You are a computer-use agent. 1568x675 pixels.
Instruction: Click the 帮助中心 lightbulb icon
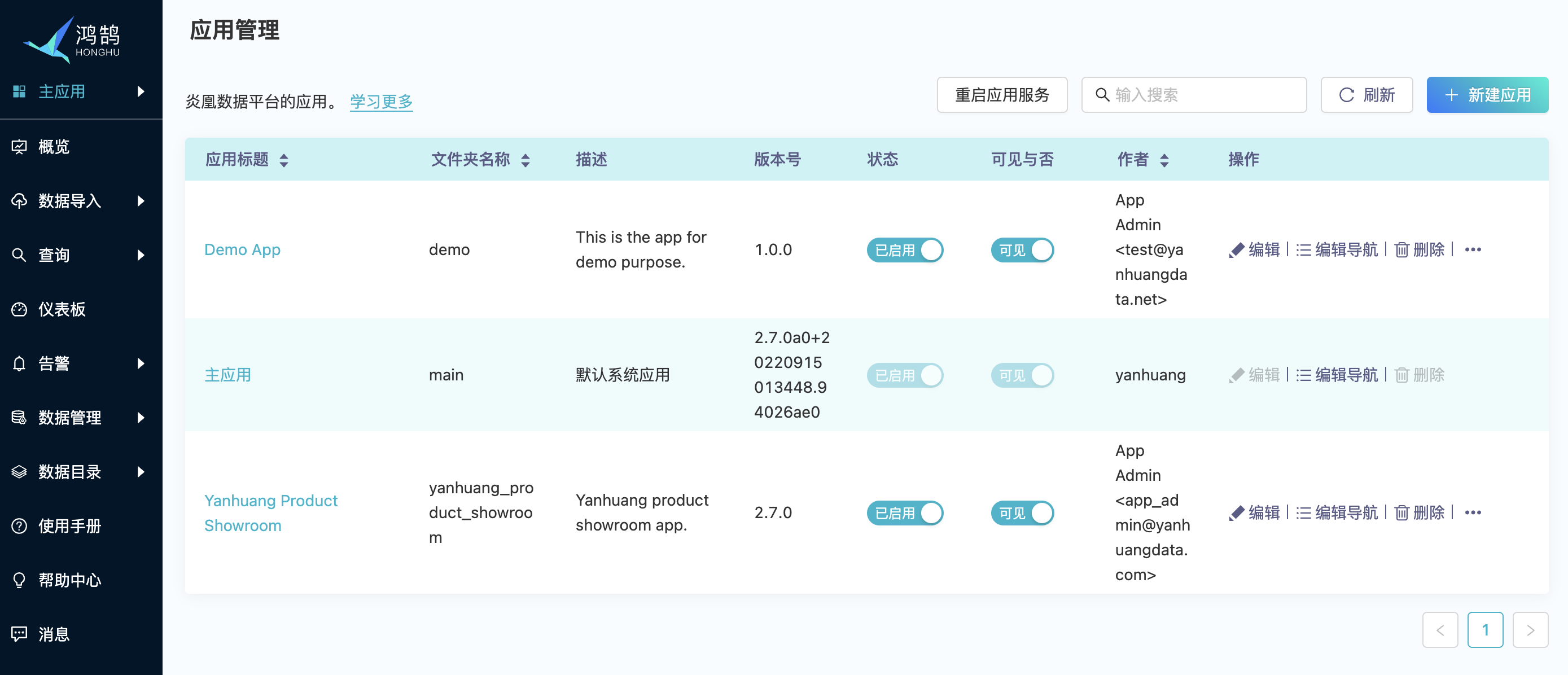click(x=20, y=580)
